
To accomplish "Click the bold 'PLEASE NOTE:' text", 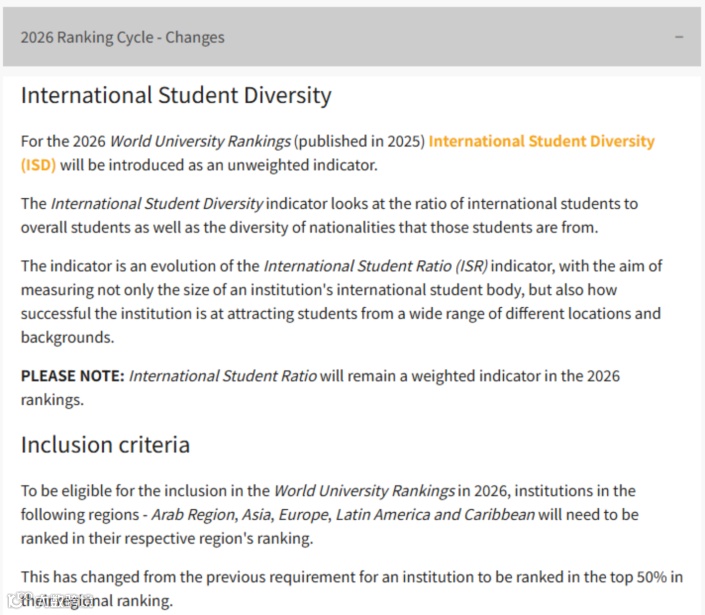I will click(72, 376).
